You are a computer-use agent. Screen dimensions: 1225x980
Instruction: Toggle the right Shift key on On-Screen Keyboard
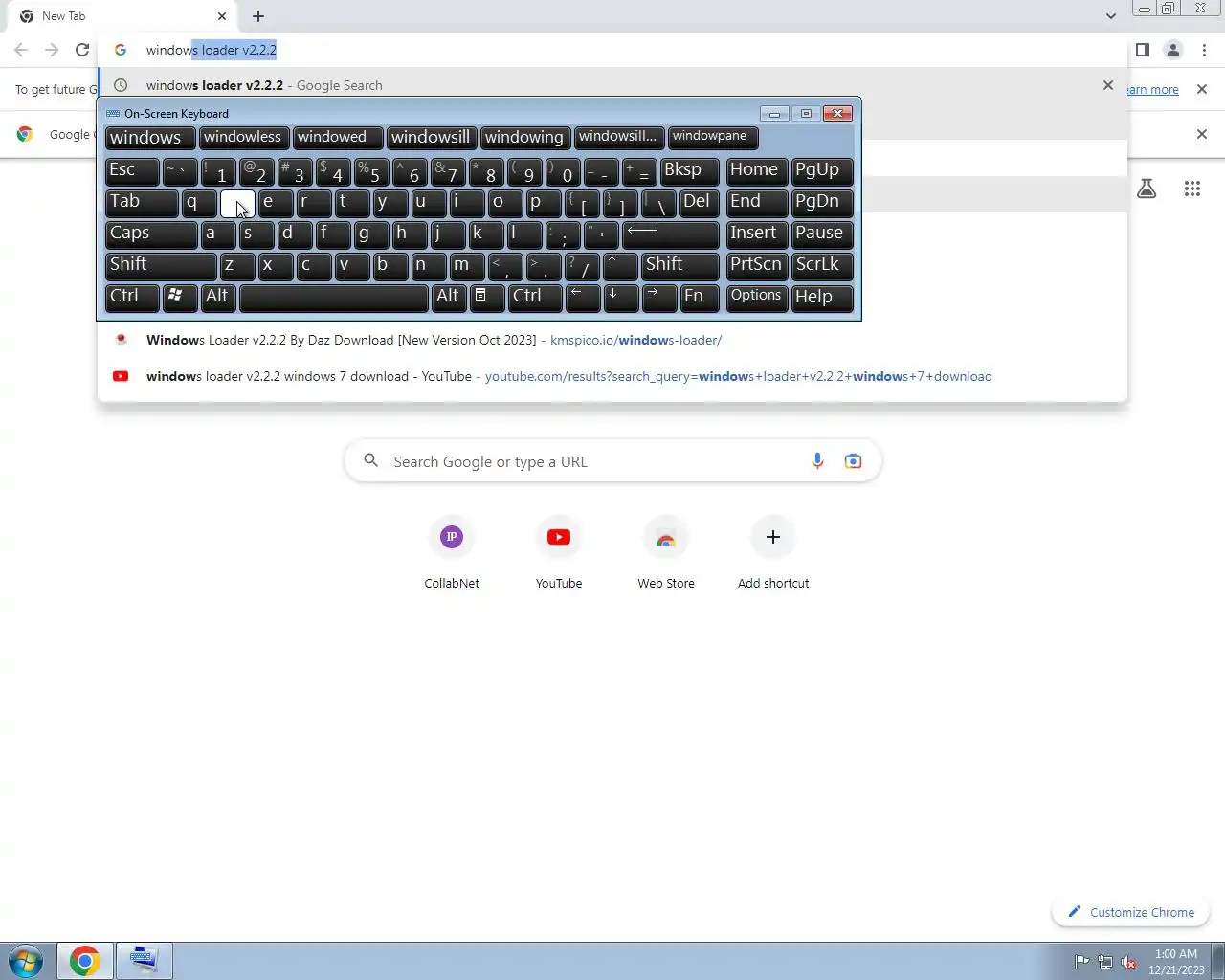coord(680,266)
